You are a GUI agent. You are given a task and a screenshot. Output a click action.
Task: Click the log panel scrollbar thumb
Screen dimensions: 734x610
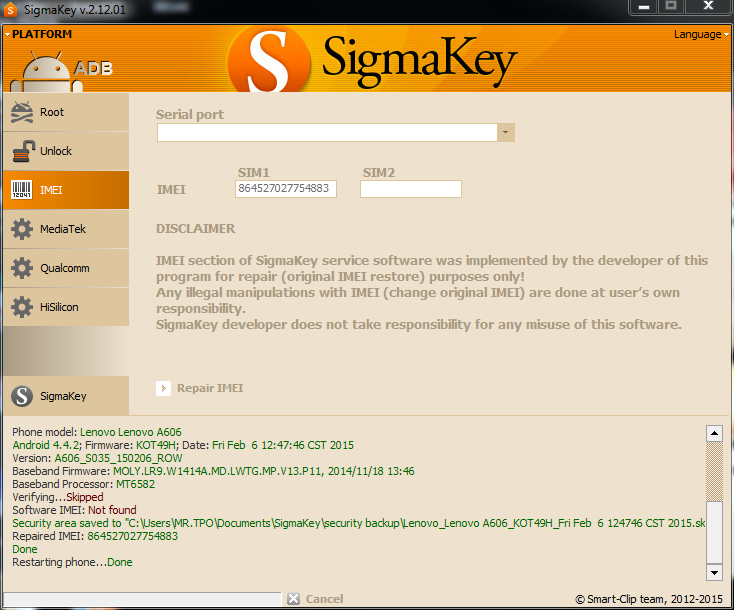coord(714,532)
